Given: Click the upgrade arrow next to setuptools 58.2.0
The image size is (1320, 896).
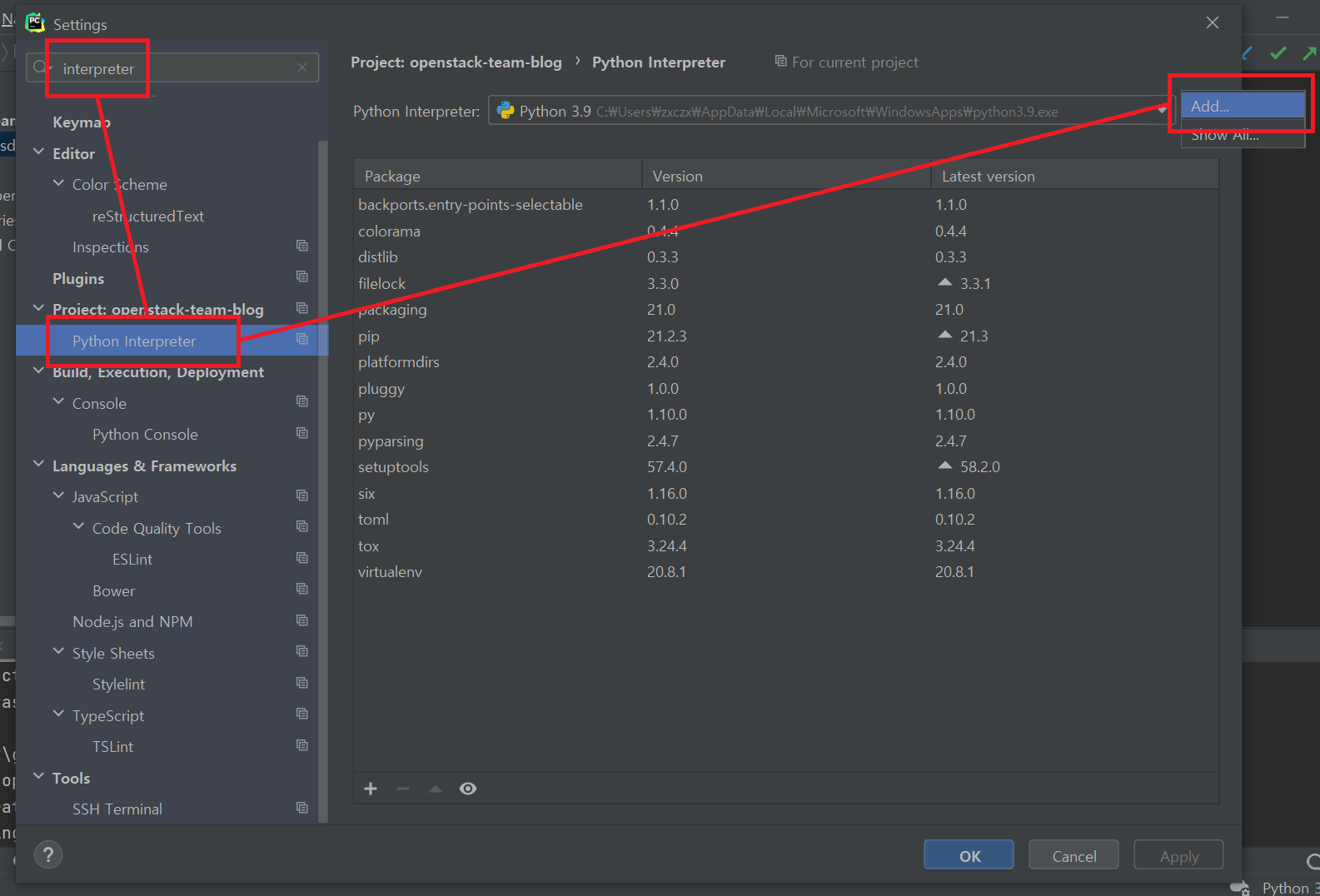Looking at the screenshot, I should (x=944, y=465).
